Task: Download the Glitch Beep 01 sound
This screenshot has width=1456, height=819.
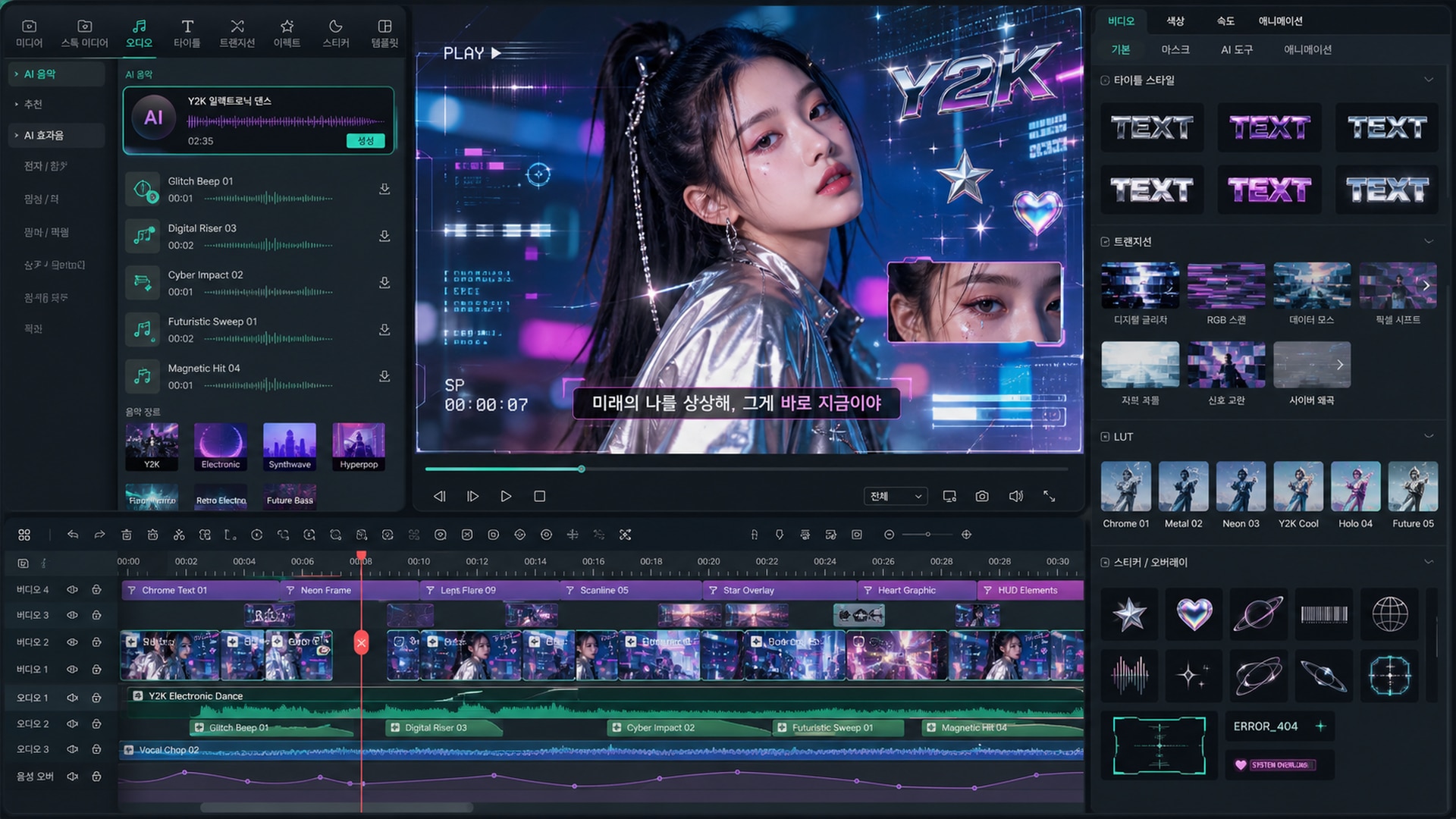Action: (x=384, y=189)
